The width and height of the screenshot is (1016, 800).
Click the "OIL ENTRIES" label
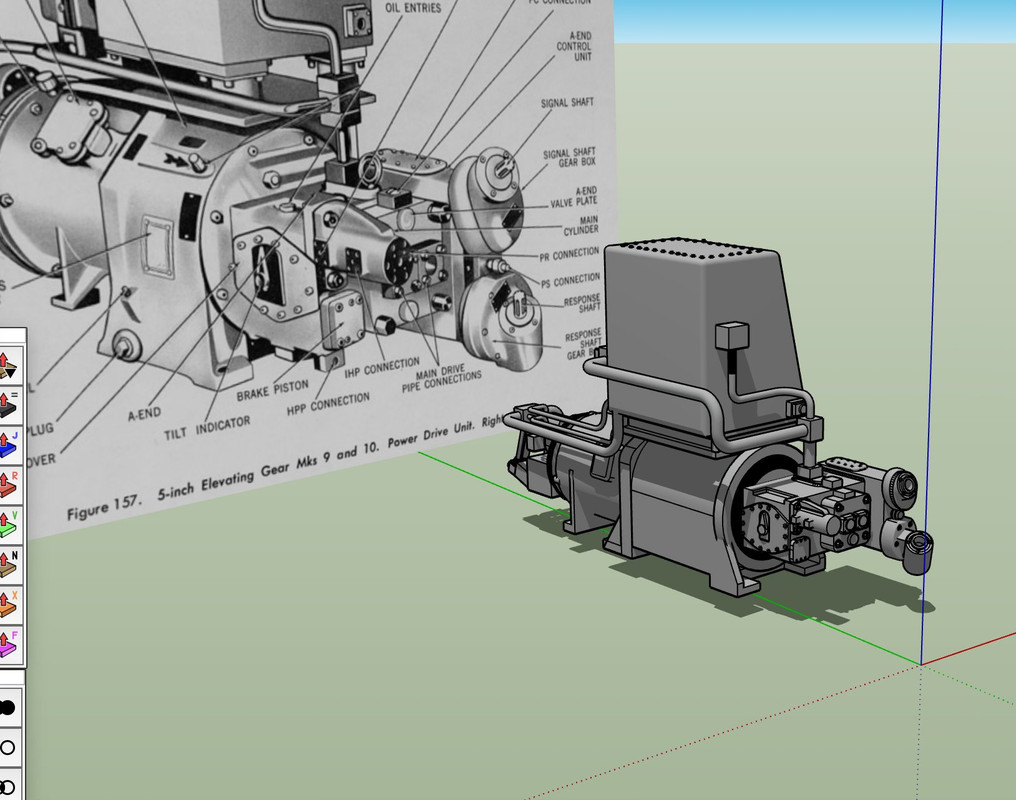[413, 8]
